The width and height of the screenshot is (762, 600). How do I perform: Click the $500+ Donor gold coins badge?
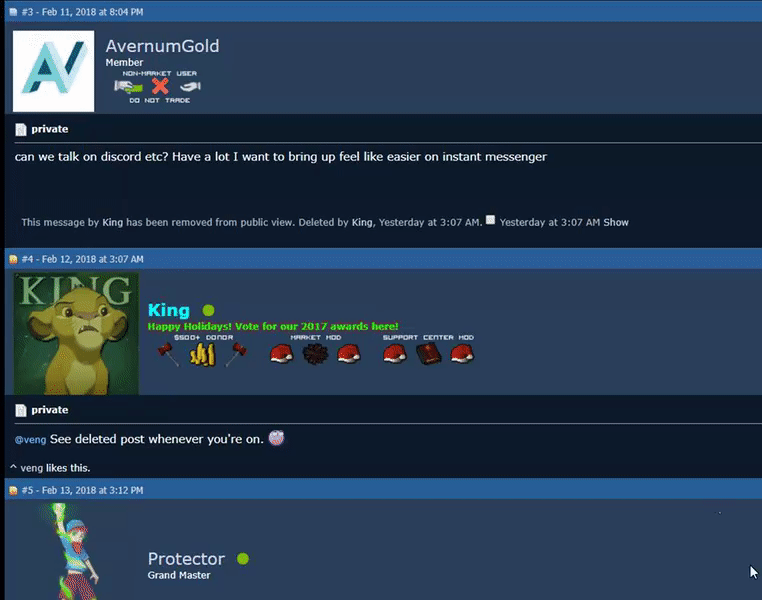point(203,354)
